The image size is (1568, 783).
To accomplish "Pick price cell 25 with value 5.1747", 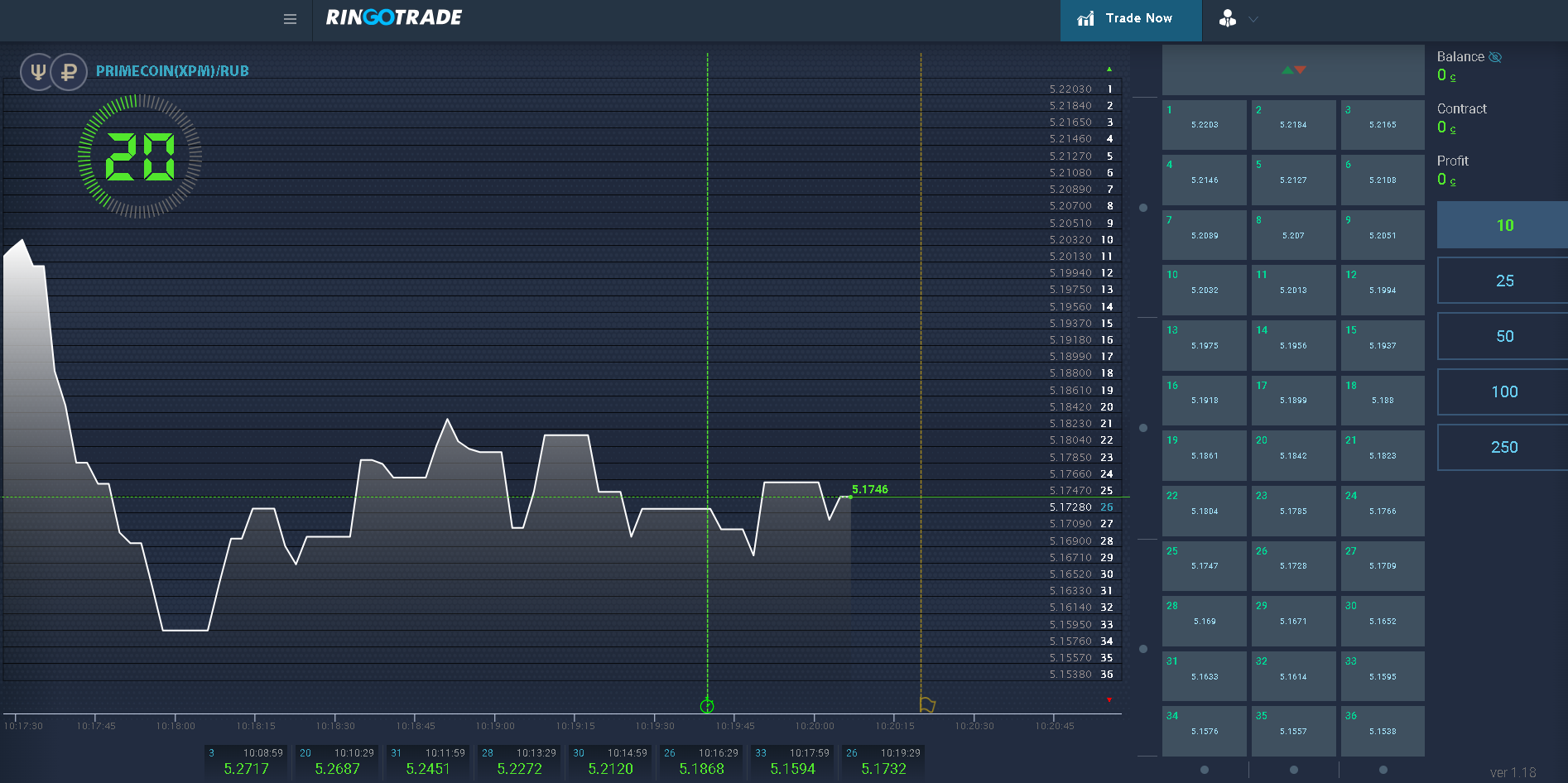I will tap(1204, 566).
